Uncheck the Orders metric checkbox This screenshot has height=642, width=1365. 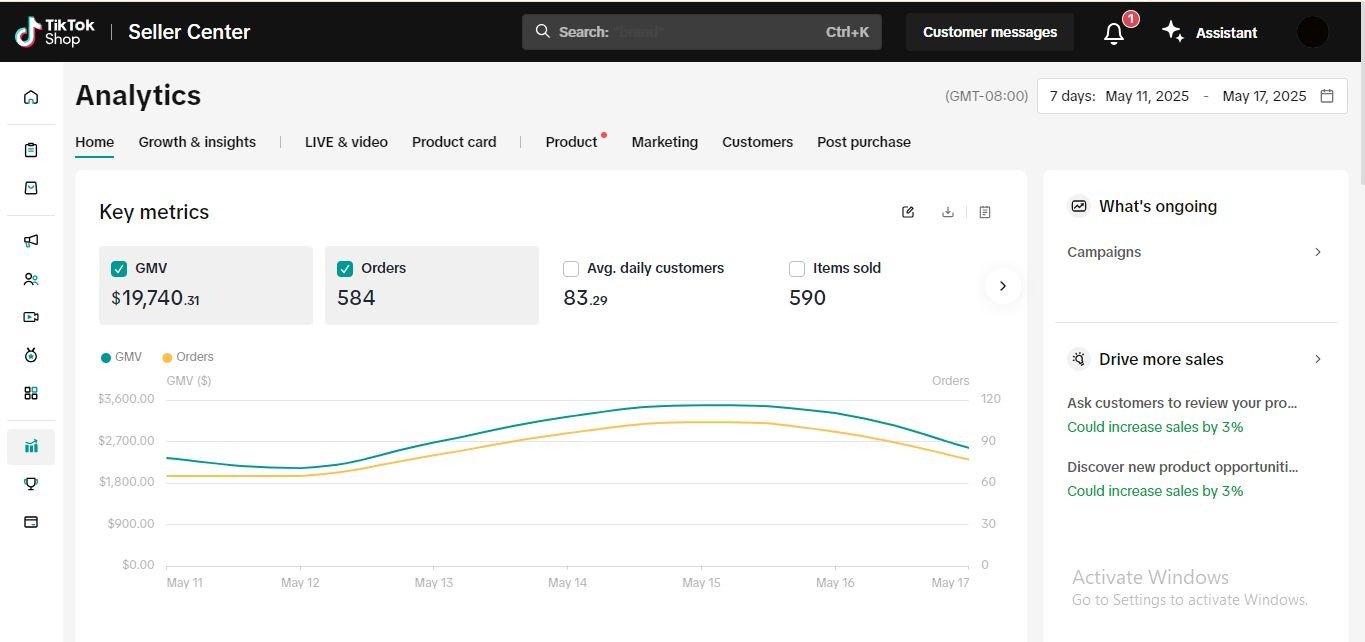(345, 268)
